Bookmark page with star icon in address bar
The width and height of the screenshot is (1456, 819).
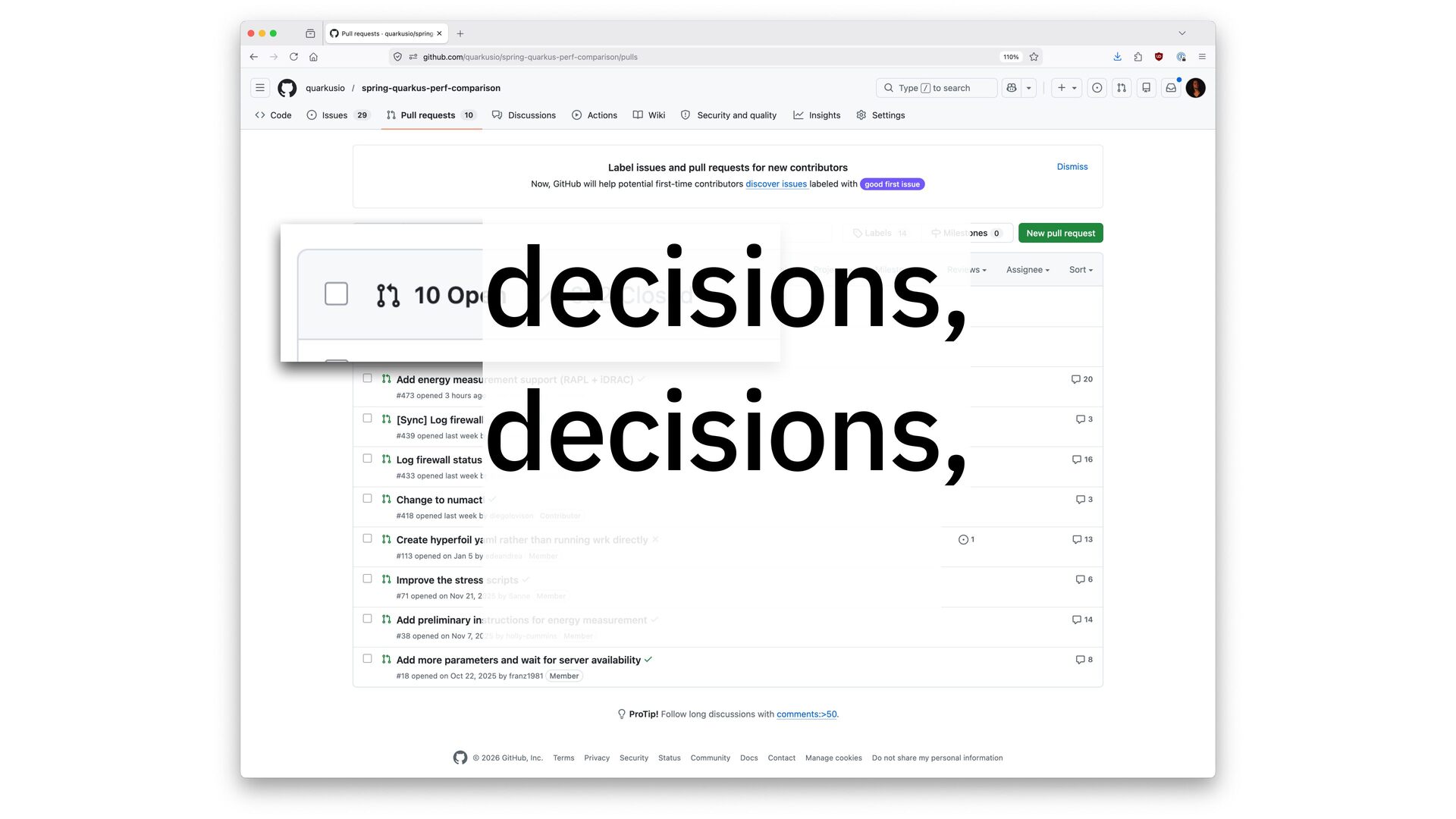(1034, 57)
